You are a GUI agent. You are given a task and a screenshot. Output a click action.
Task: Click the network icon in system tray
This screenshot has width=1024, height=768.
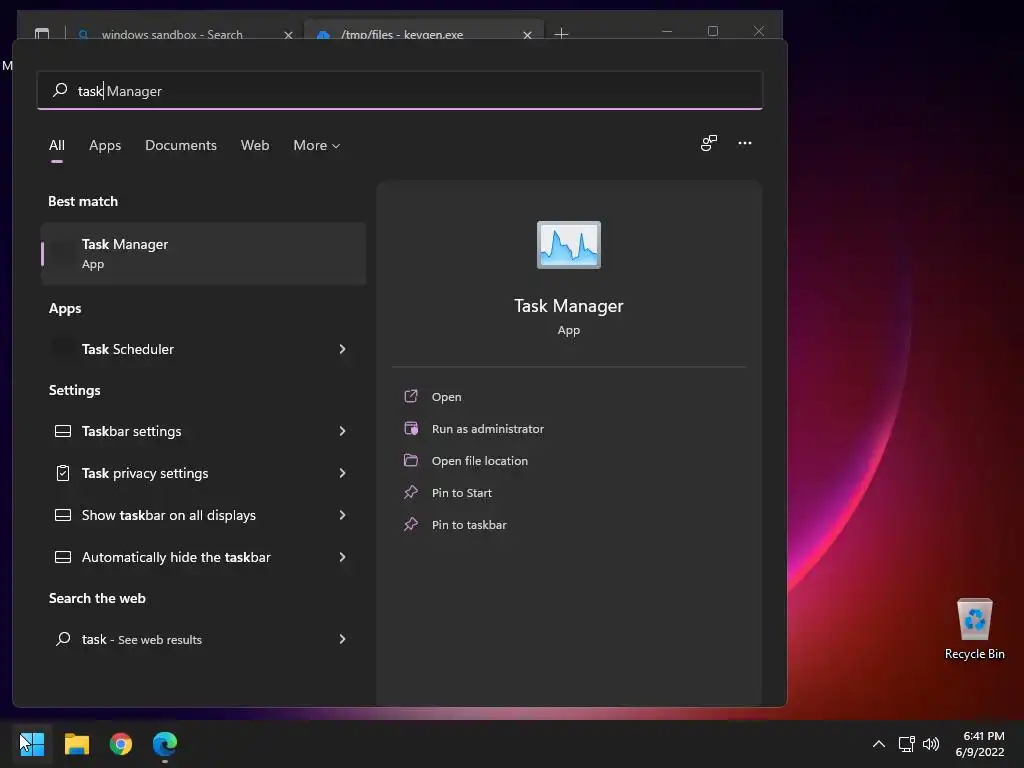click(x=906, y=744)
